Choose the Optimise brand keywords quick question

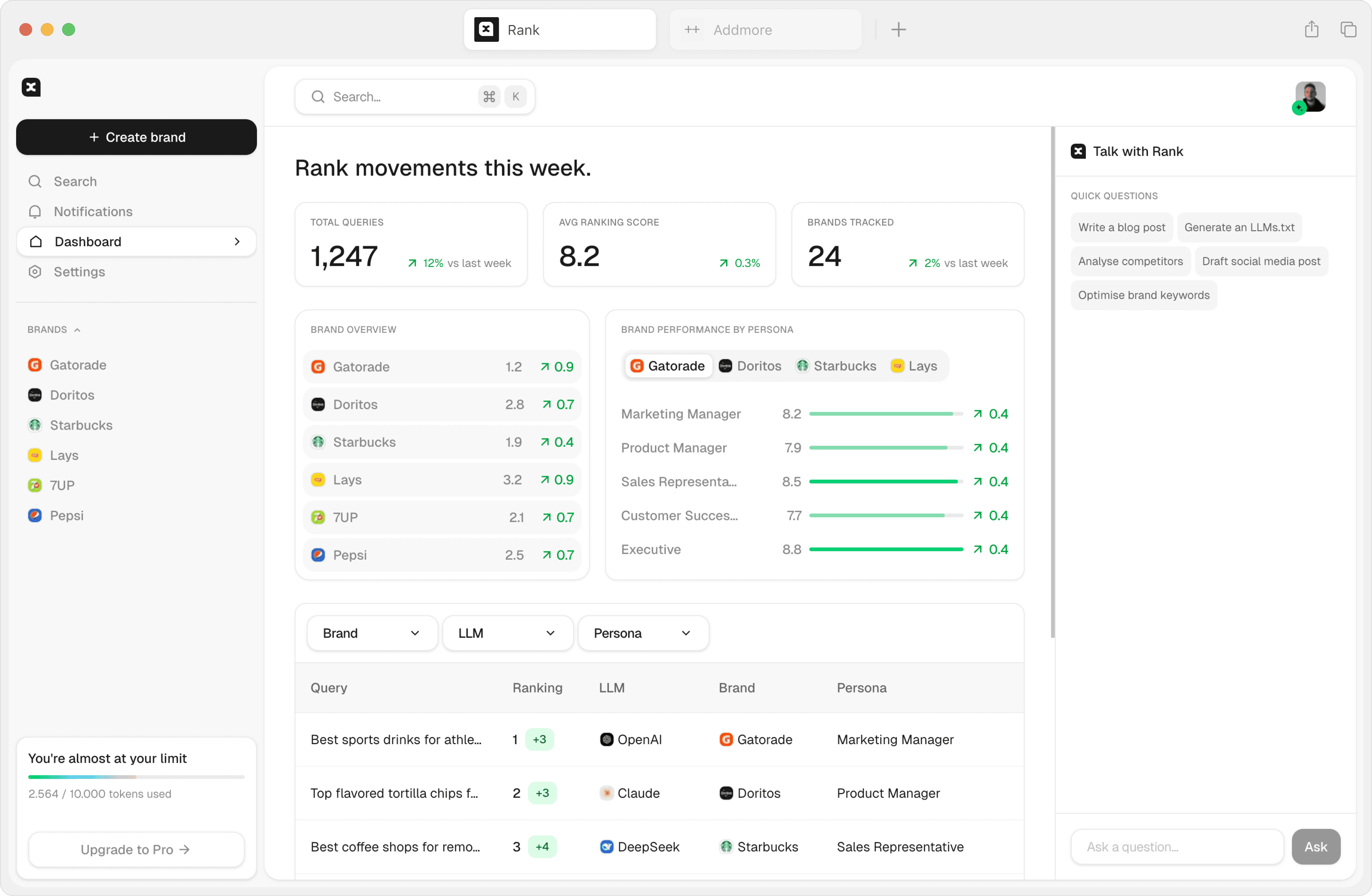[1144, 295]
